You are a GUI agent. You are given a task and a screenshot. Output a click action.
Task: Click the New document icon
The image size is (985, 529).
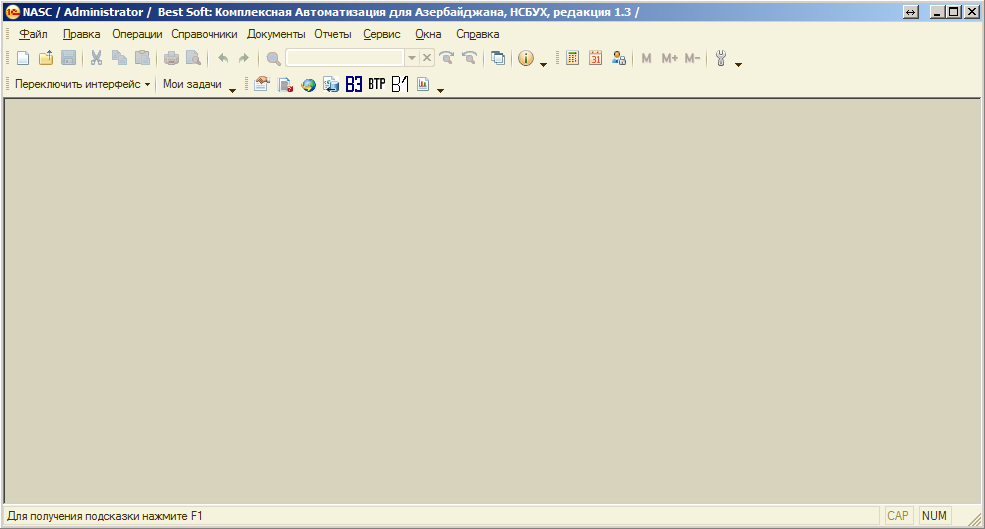23,59
